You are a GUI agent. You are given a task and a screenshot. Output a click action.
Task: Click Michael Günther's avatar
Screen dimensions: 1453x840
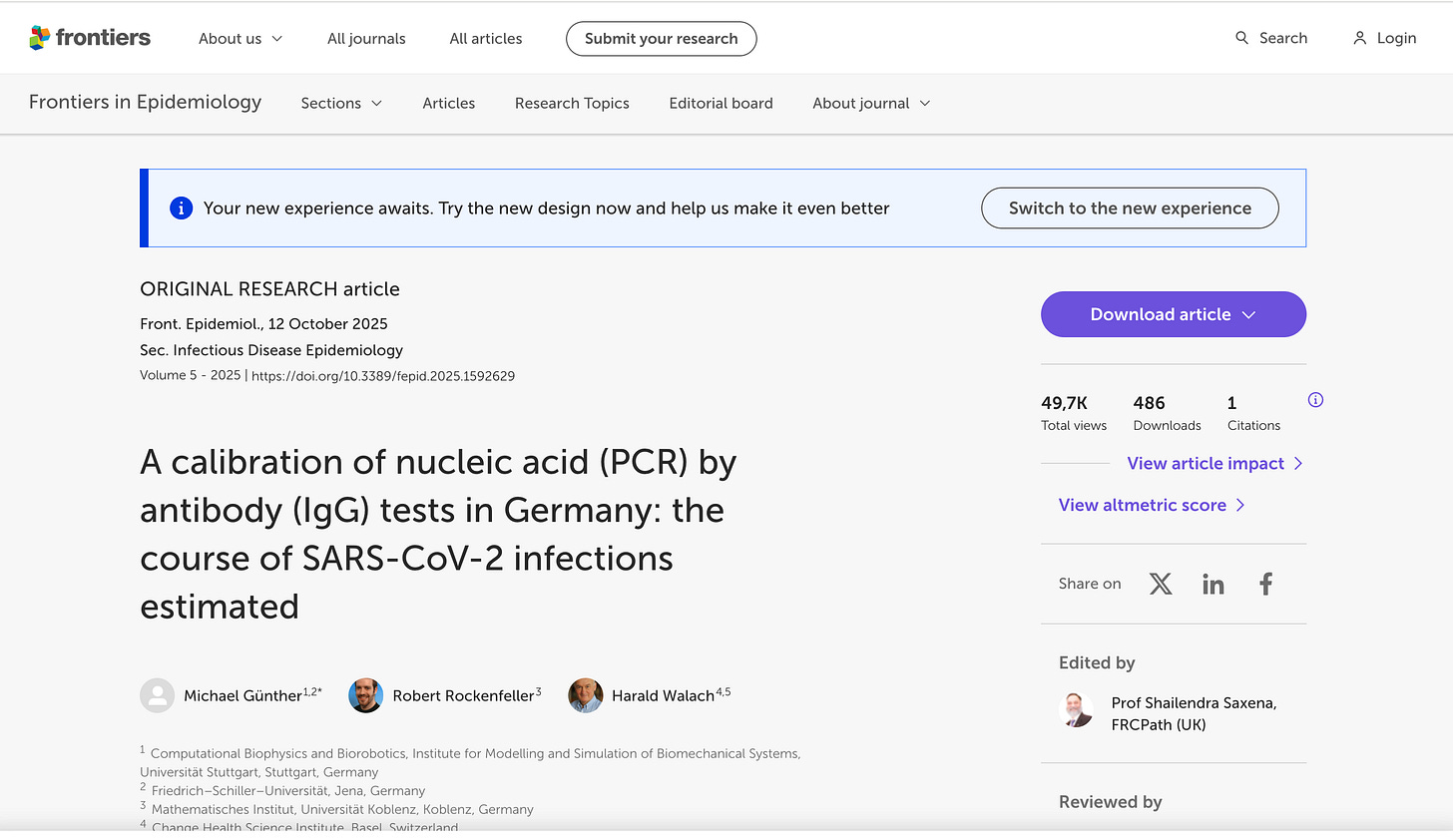click(x=157, y=695)
